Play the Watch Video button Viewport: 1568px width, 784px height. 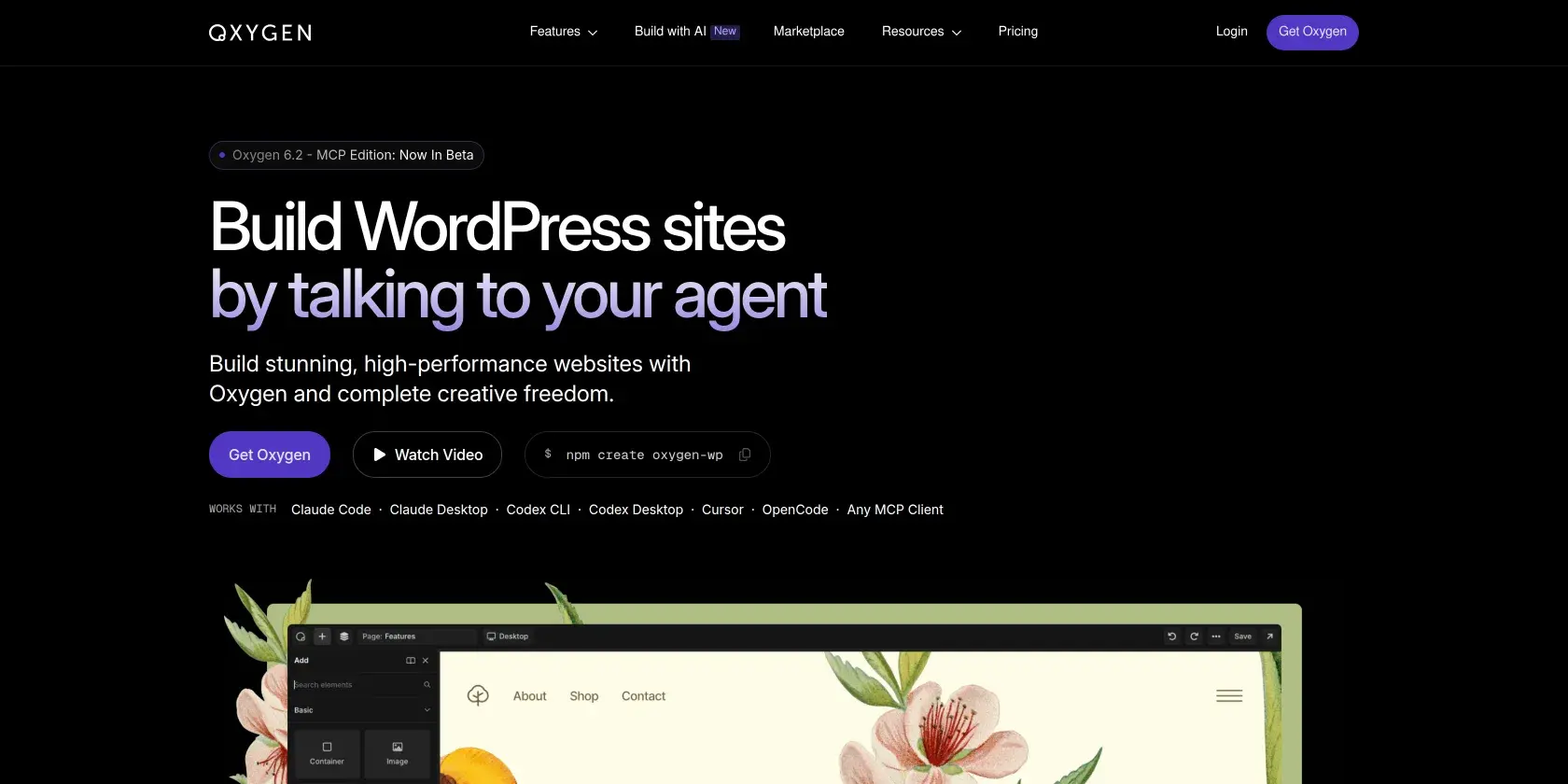(x=427, y=455)
